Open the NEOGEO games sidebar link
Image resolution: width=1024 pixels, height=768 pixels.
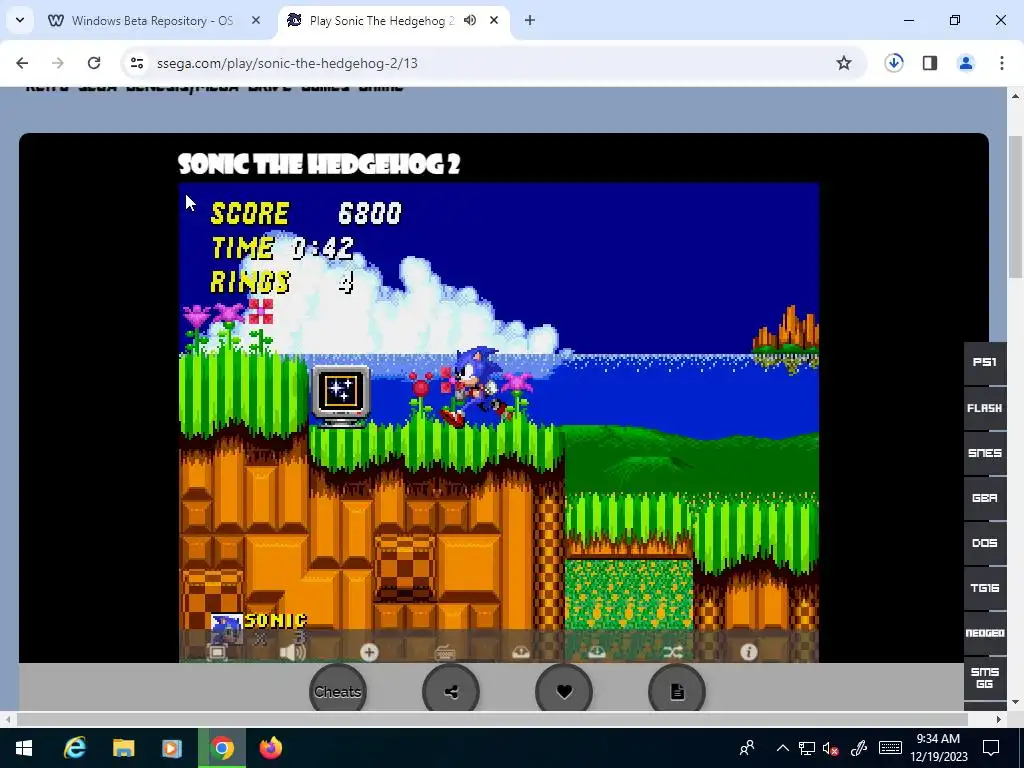point(985,633)
